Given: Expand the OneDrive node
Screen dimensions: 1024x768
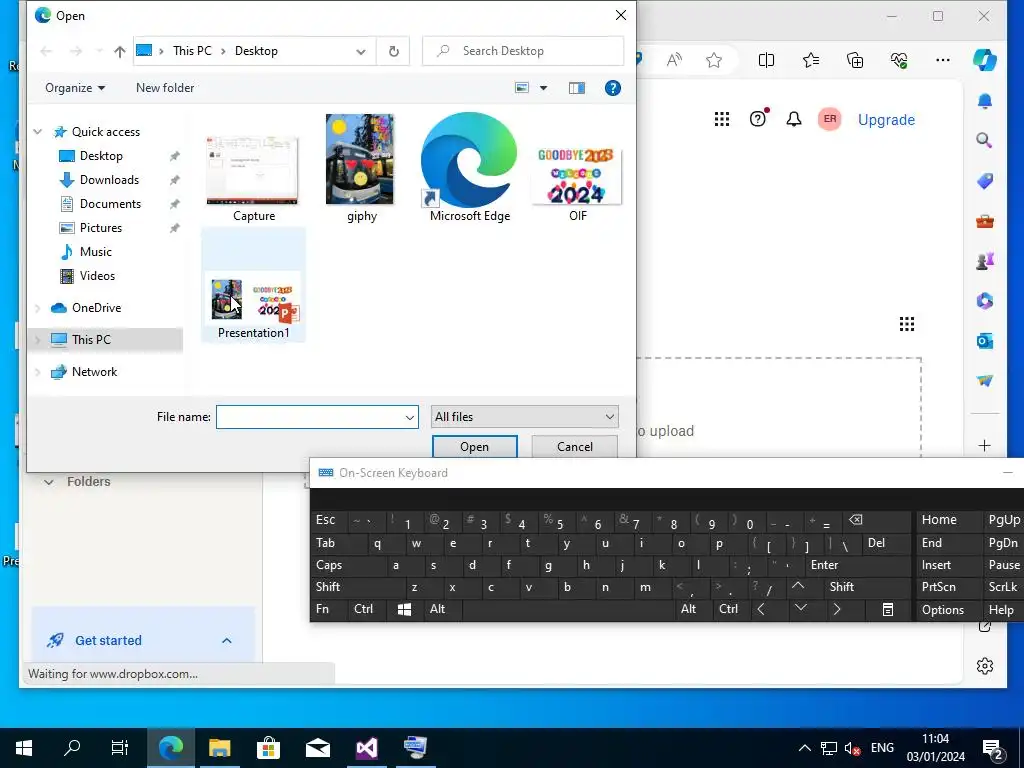Looking at the screenshot, I should pos(38,308).
